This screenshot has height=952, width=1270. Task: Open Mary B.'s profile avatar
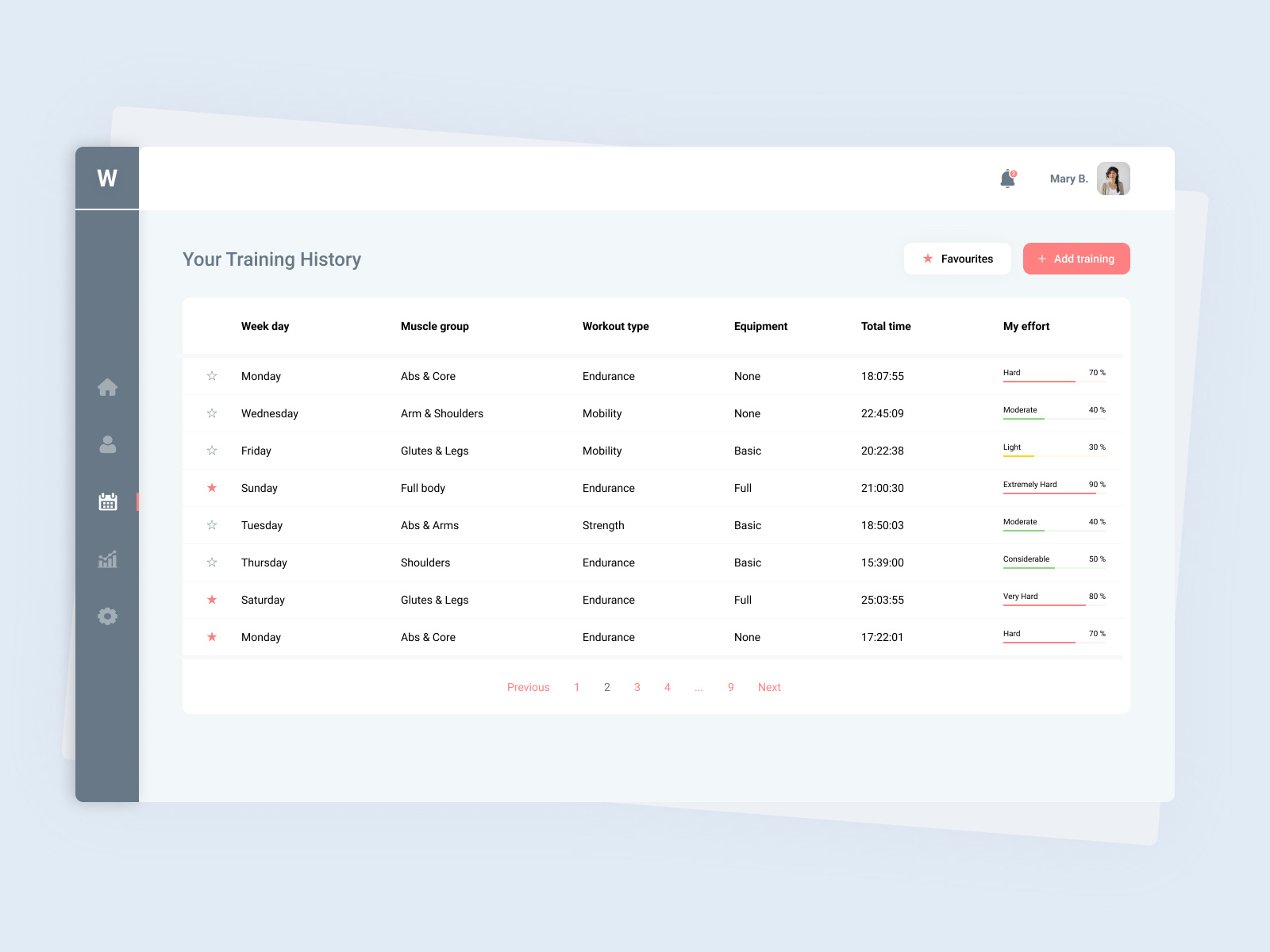click(x=1114, y=178)
